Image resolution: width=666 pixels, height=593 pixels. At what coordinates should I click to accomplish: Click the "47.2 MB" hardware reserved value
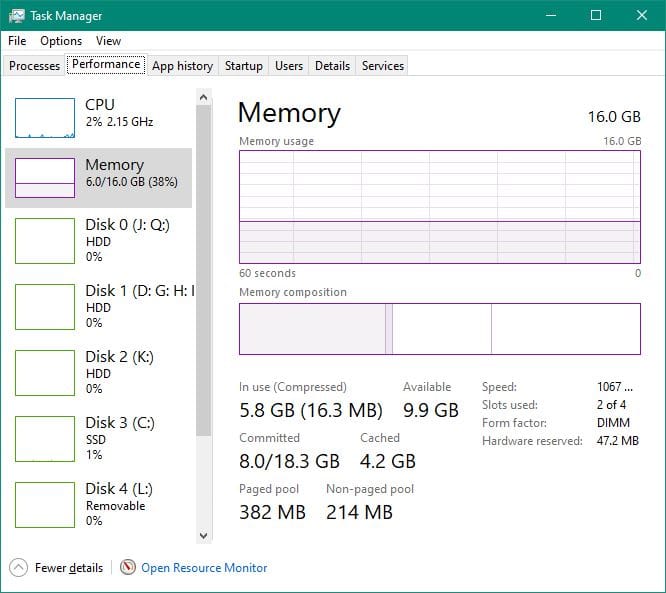[x=618, y=441]
